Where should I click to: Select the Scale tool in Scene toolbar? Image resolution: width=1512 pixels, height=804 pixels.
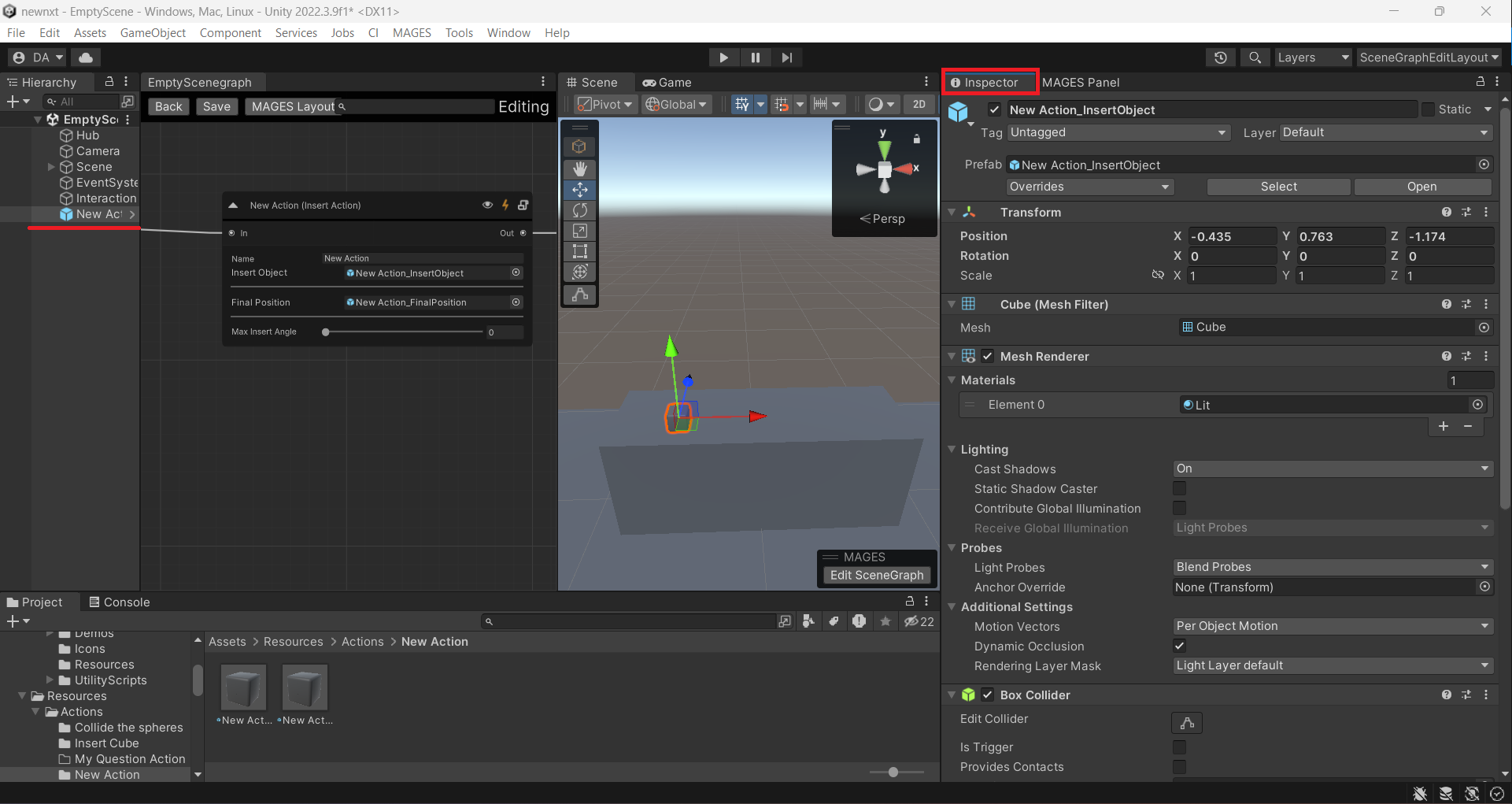point(580,231)
